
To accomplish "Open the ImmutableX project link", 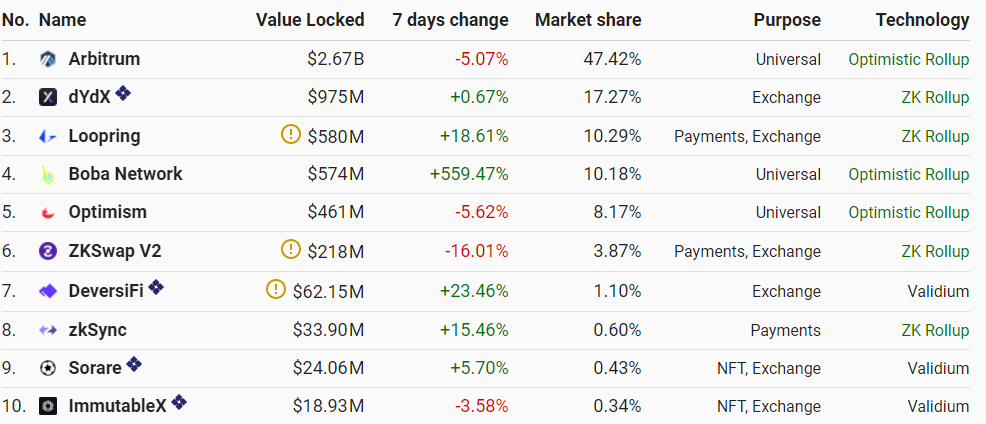I will [x=118, y=406].
